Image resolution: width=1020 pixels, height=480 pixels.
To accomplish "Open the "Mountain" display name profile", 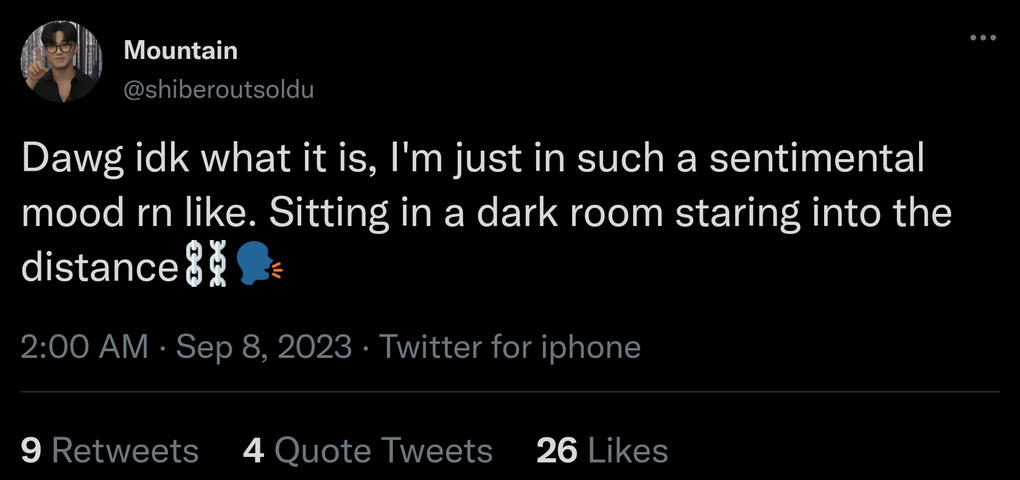I will 180,50.
